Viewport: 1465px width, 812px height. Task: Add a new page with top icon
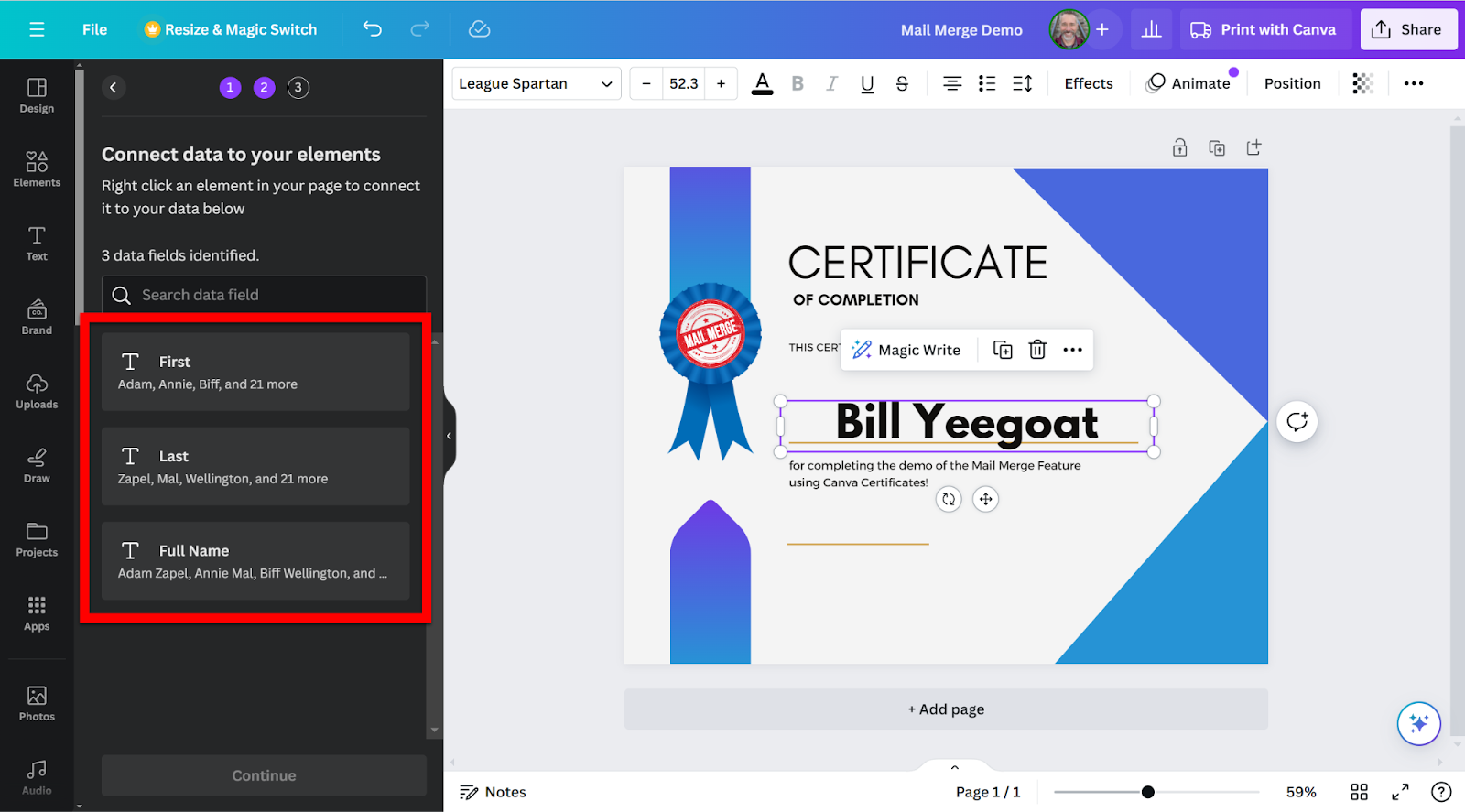(x=1253, y=147)
